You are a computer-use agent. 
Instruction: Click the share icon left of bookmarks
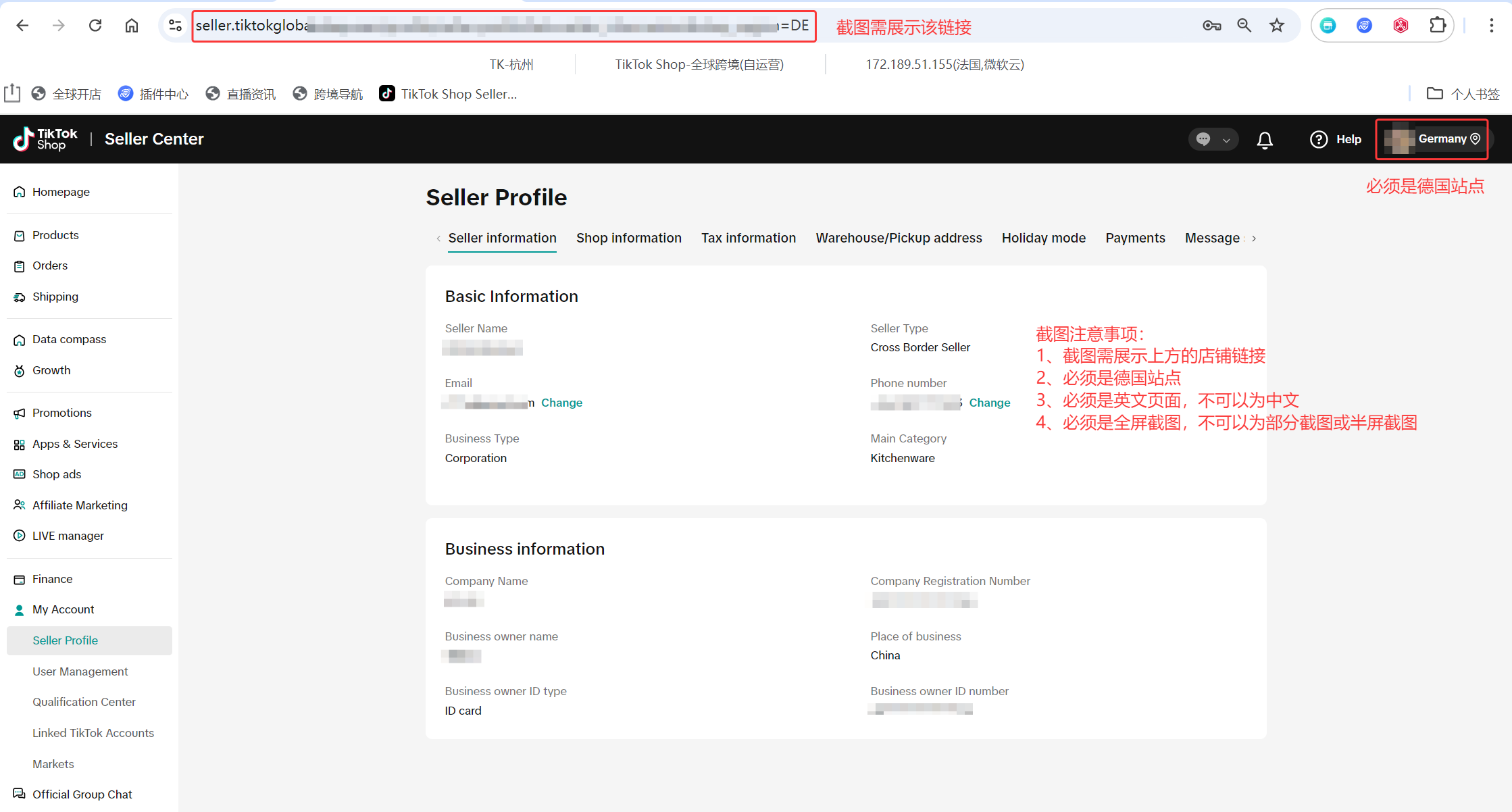[12, 93]
